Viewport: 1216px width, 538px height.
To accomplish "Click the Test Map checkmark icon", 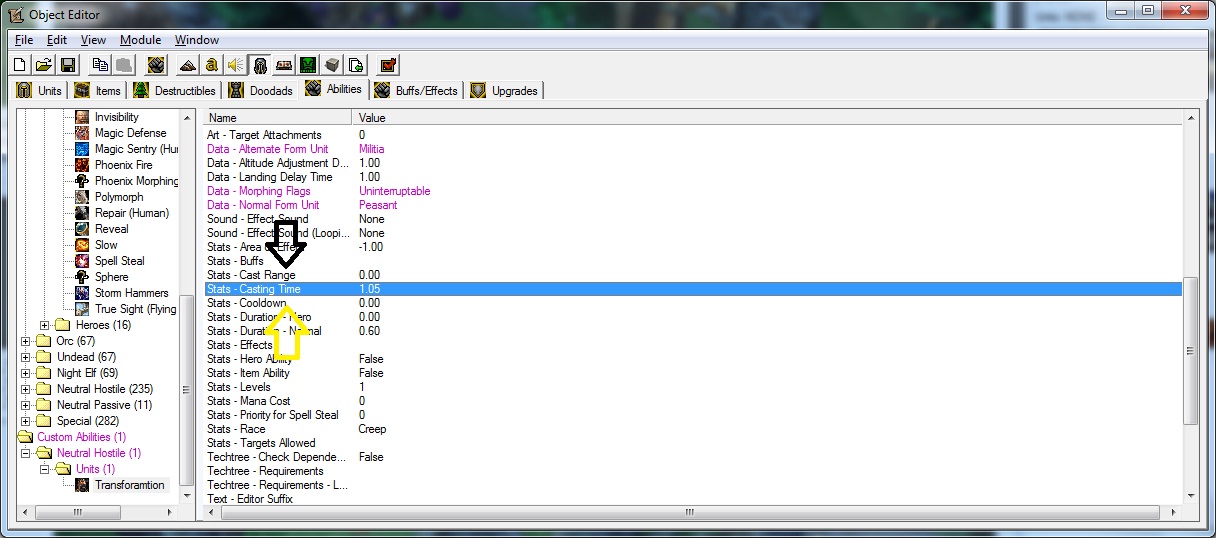I will (x=388, y=64).
